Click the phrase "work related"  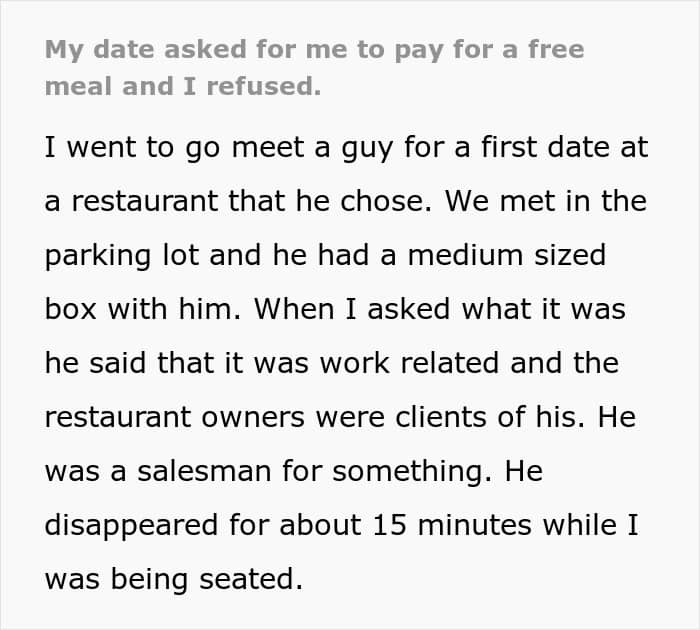[409, 363]
